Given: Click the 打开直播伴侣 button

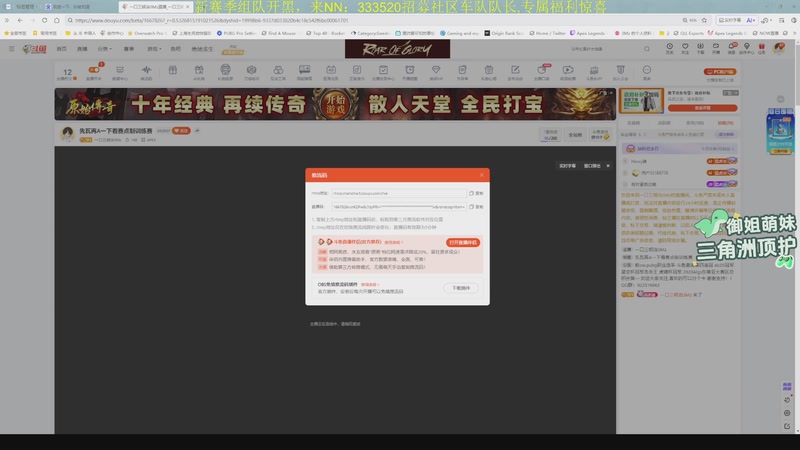Looking at the screenshot, I should [463, 242].
